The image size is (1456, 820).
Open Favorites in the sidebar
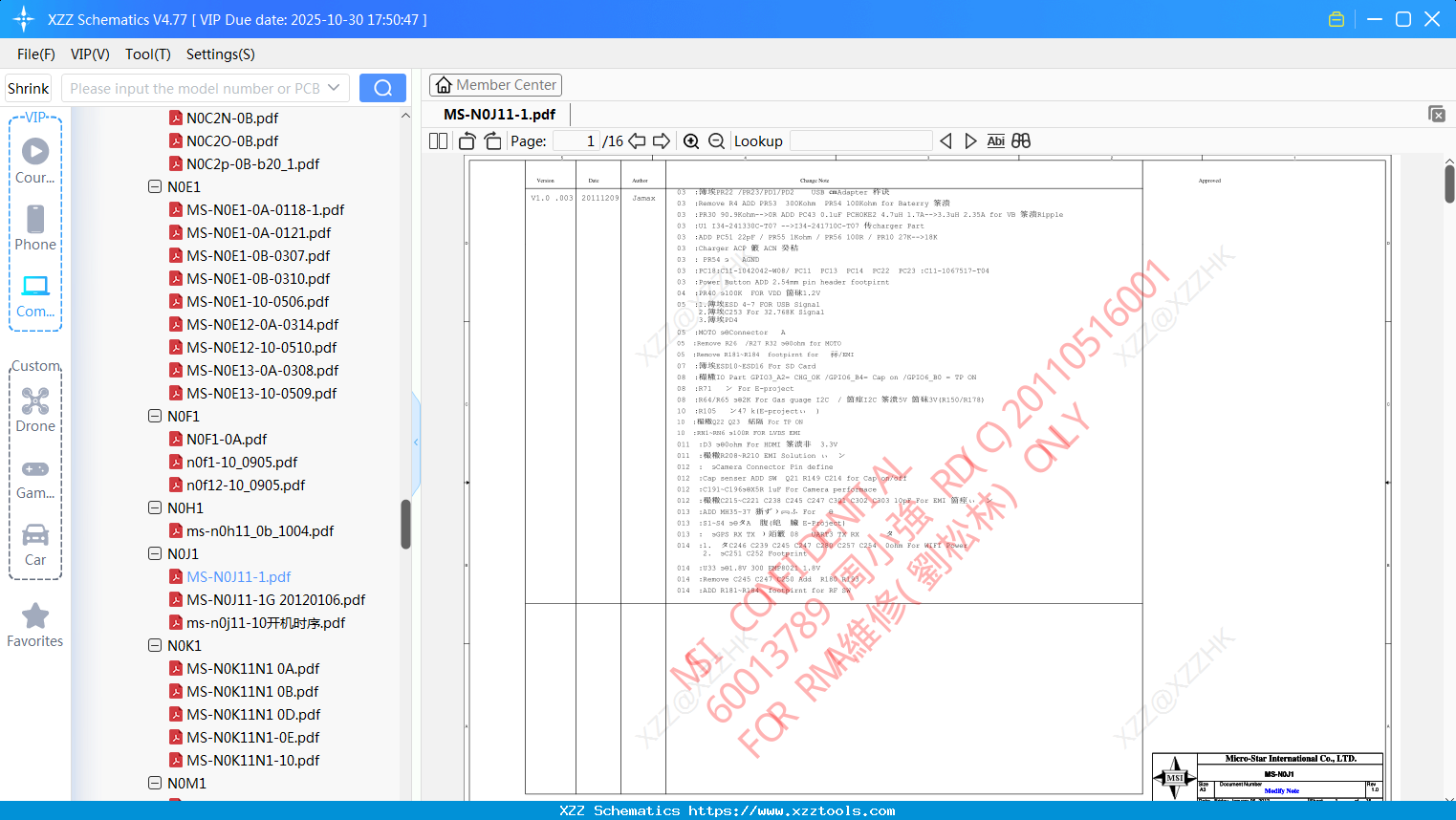(x=35, y=625)
